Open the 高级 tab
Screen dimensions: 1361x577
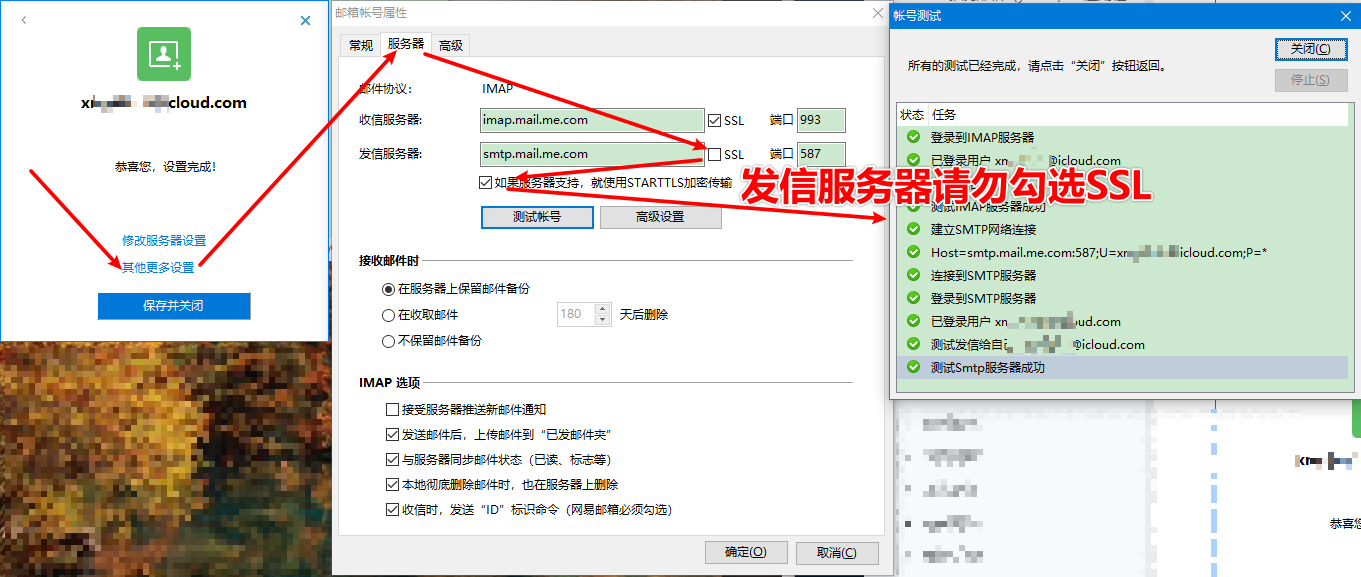451,45
